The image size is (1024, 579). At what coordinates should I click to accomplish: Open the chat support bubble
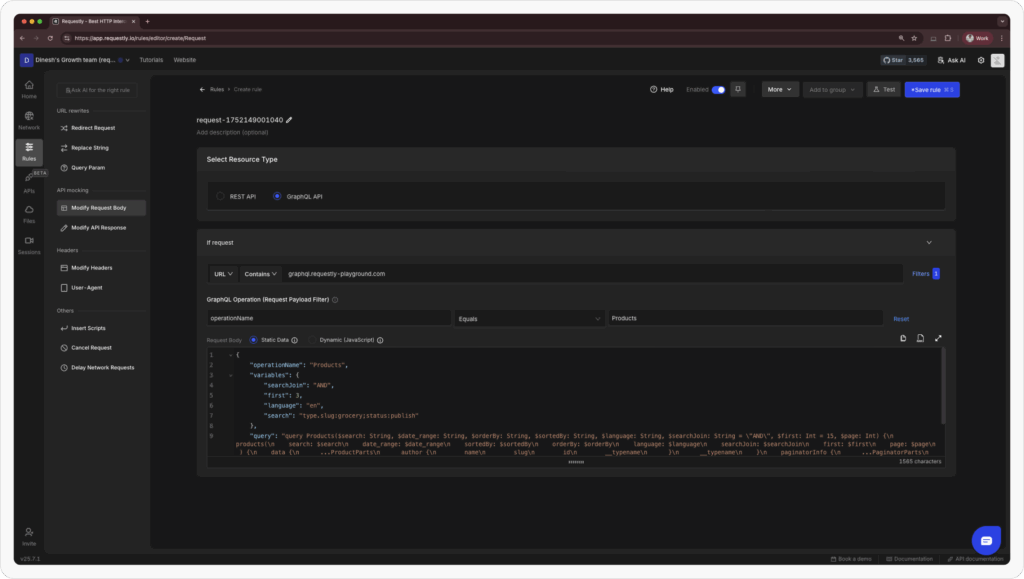coord(986,540)
